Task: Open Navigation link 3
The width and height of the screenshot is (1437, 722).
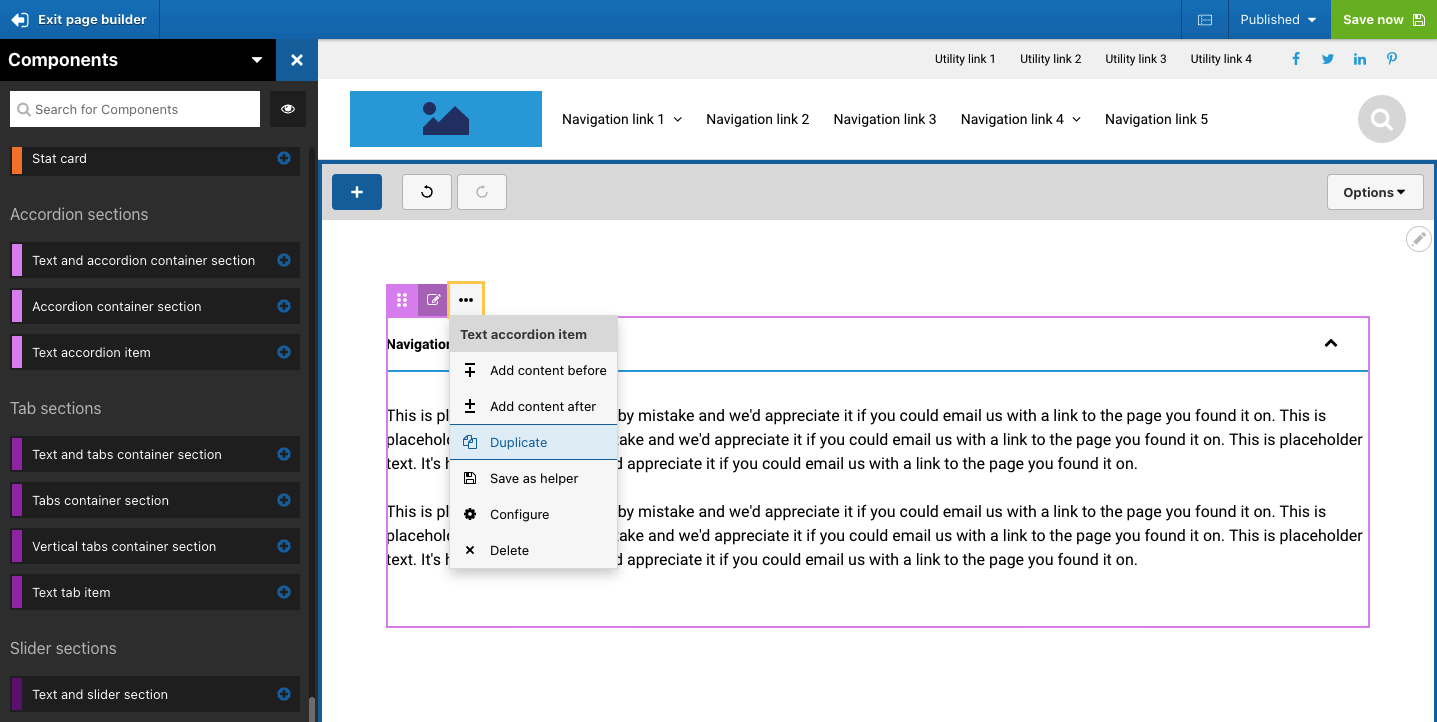Action: tap(885, 119)
